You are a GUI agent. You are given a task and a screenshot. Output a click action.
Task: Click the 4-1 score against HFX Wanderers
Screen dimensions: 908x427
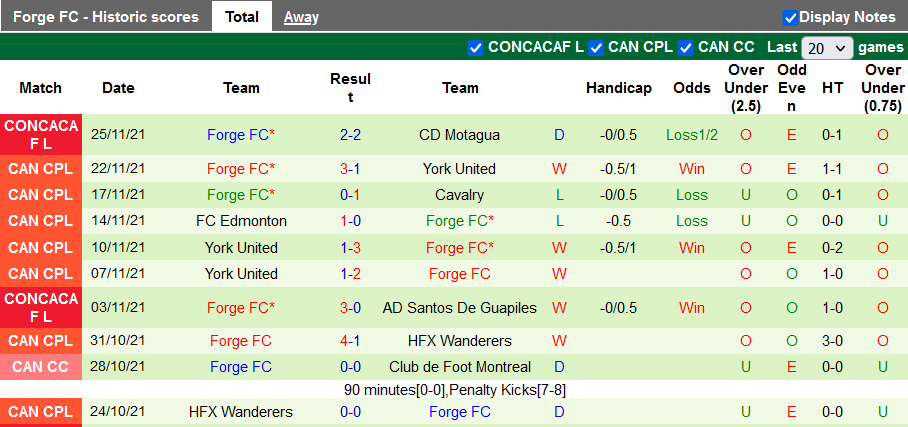coord(350,341)
